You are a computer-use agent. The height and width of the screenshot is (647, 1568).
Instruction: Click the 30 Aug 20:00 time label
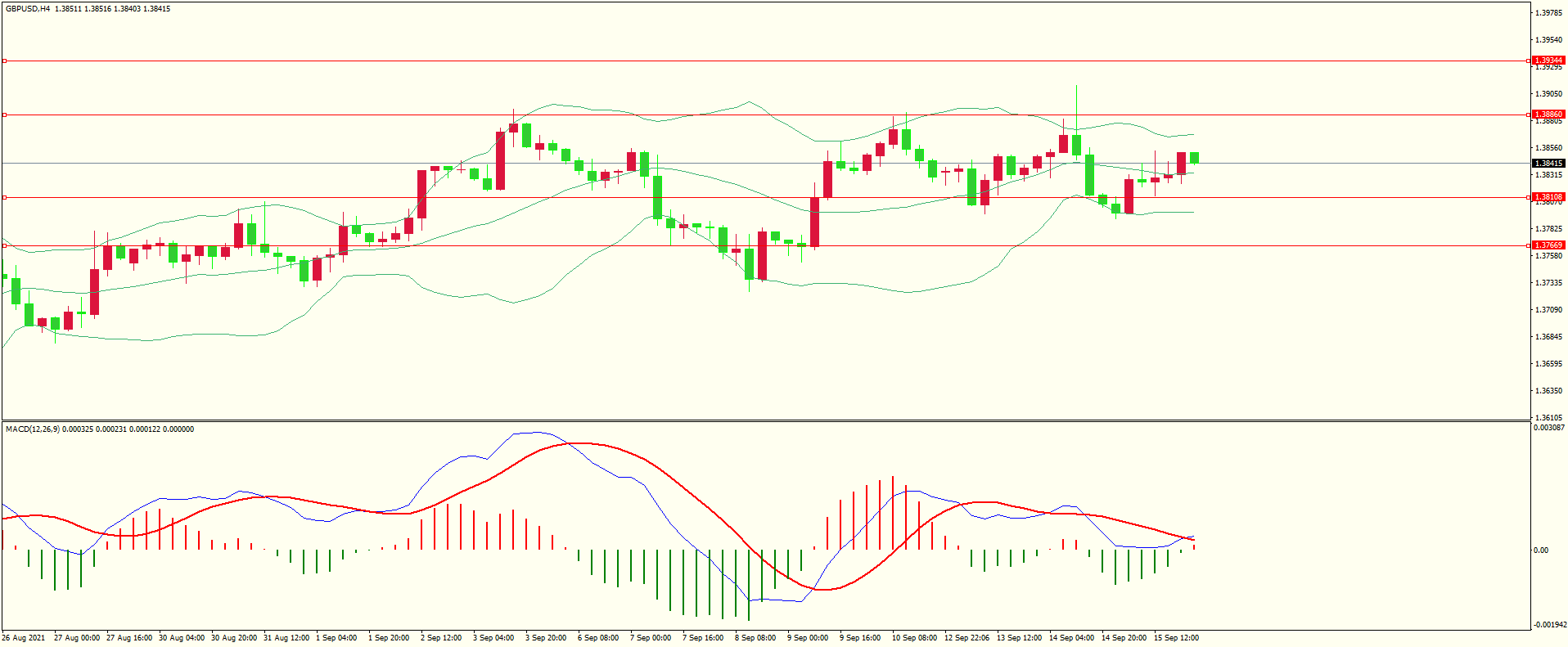[x=234, y=638]
